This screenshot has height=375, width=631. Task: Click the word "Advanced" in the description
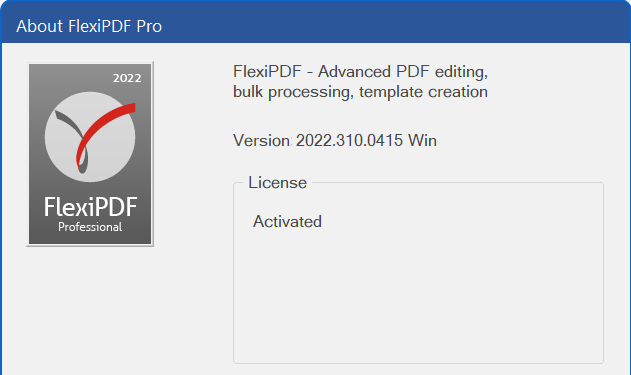(x=354, y=72)
